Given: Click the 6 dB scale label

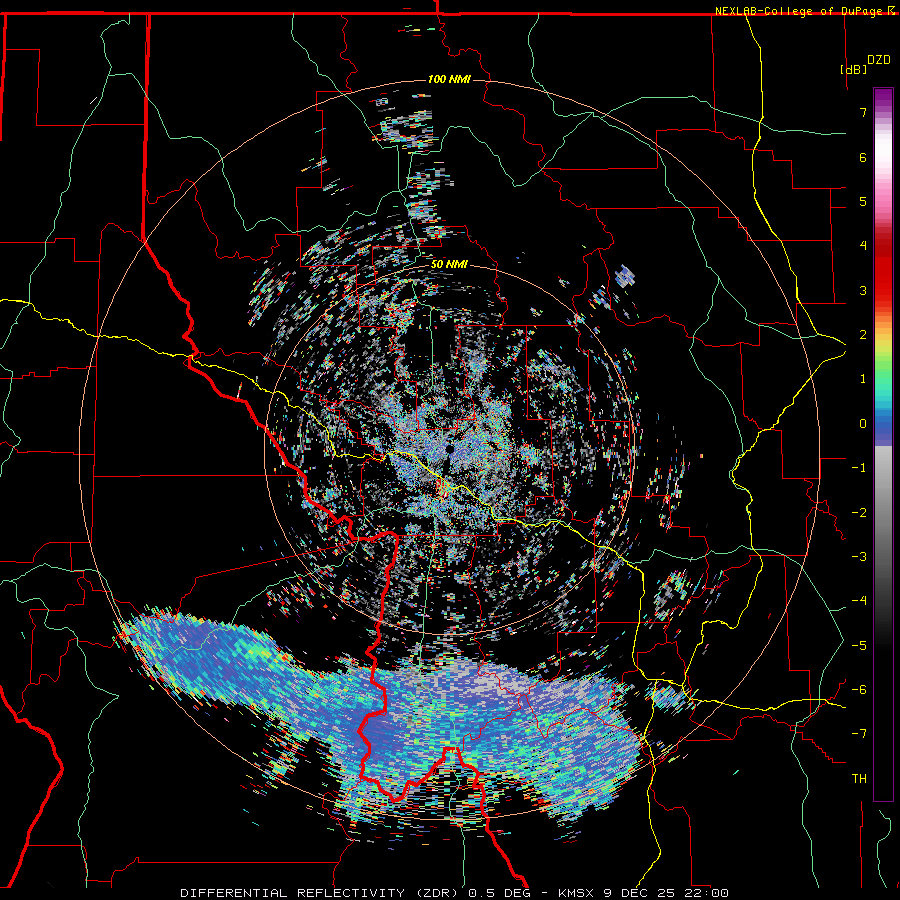Looking at the screenshot, I should pos(863,157).
